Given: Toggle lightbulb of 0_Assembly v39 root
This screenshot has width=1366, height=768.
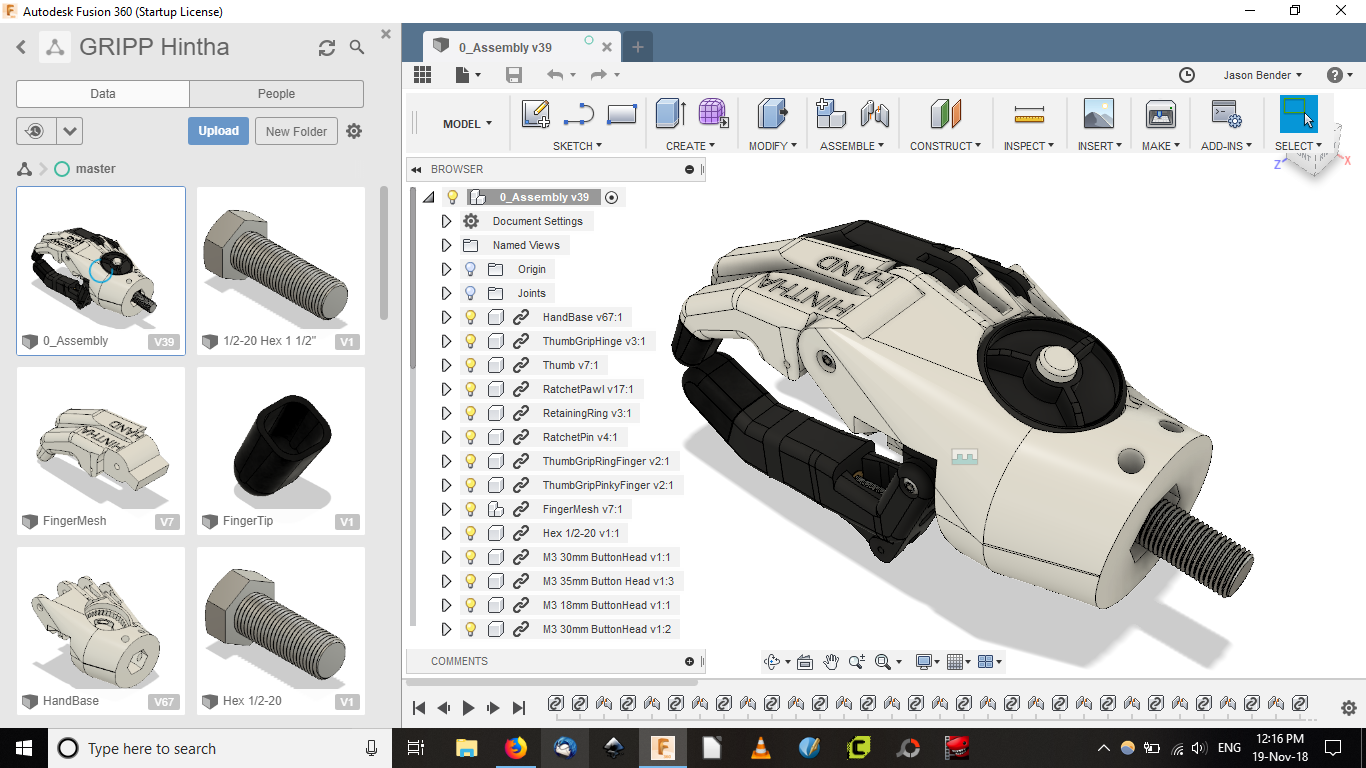Looking at the screenshot, I should point(452,197).
